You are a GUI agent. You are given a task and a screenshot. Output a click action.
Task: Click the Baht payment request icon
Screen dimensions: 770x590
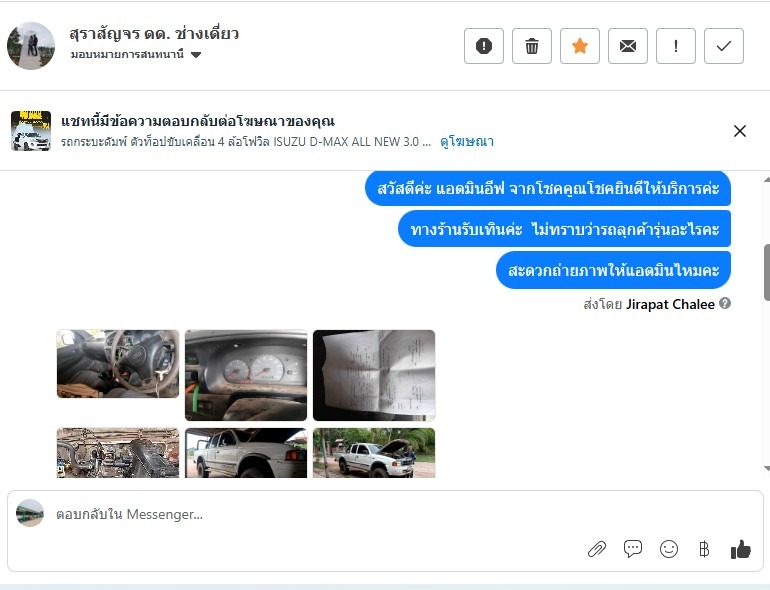pyautogui.click(x=704, y=549)
